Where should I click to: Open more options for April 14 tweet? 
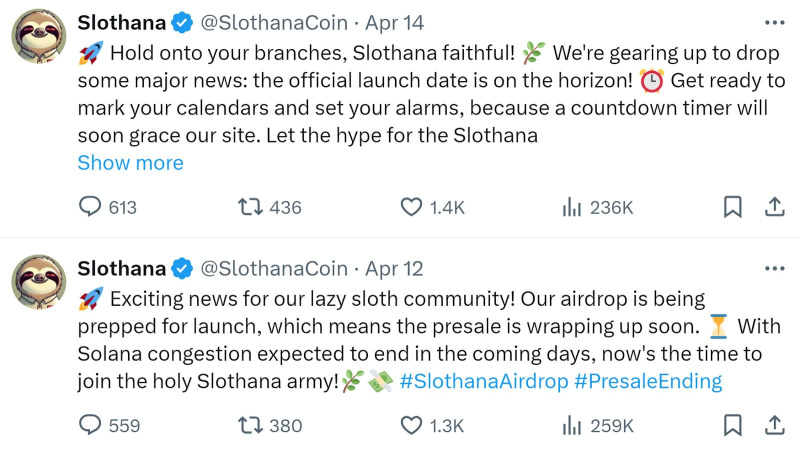(x=774, y=22)
